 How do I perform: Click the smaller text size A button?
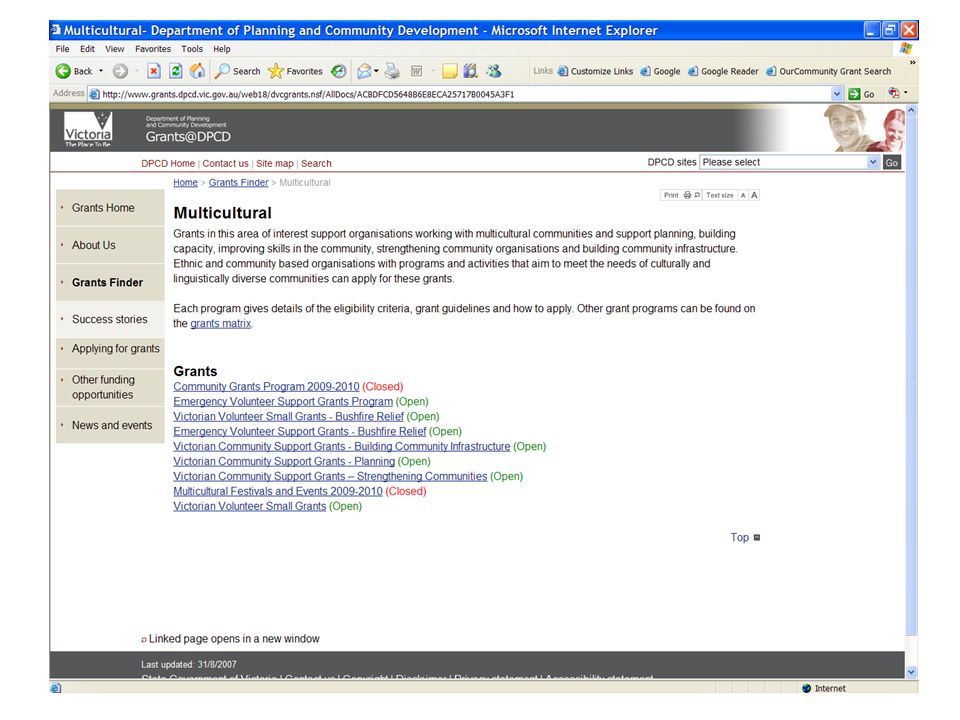743,195
